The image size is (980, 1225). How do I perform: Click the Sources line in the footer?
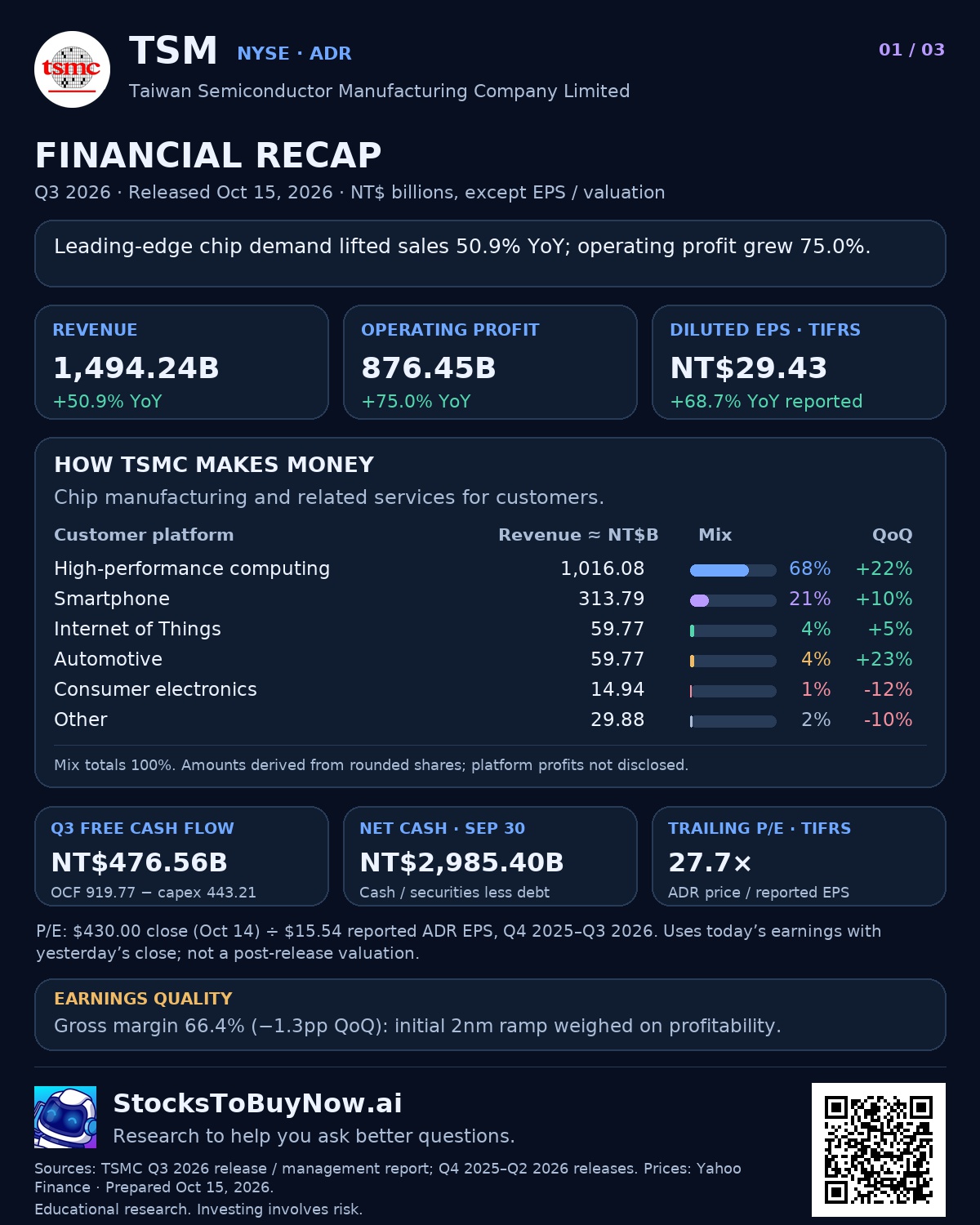388,1178
